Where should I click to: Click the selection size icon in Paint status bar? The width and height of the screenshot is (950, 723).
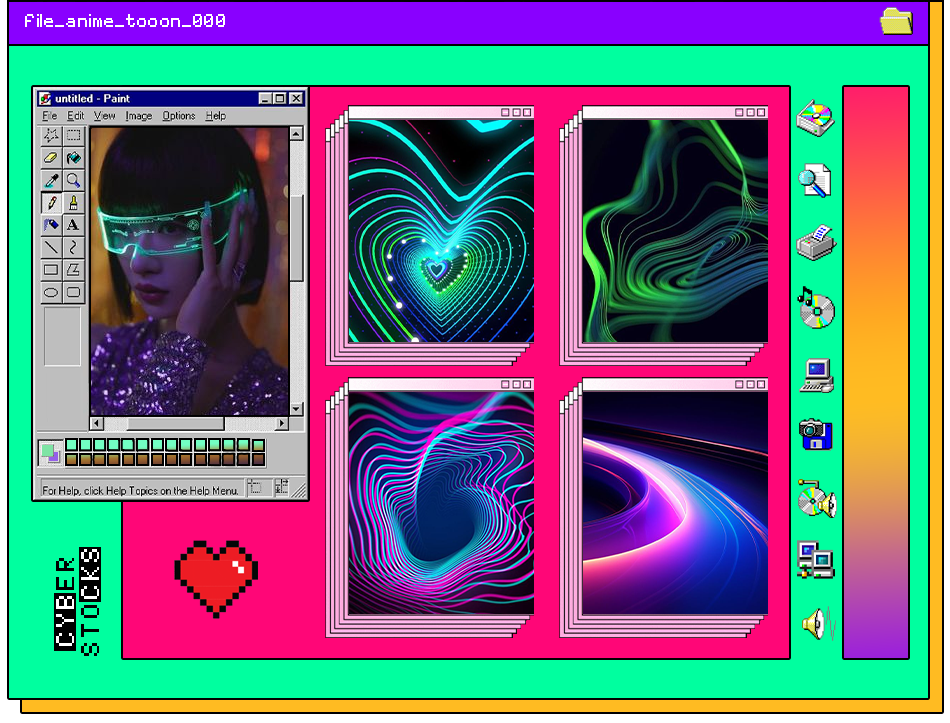(282, 487)
